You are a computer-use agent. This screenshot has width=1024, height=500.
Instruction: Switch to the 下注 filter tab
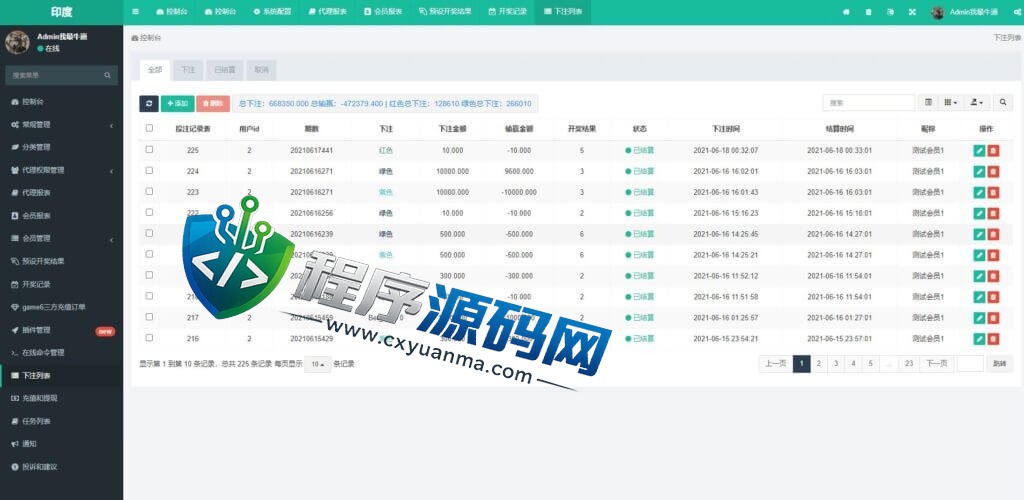[x=188, y=70]
